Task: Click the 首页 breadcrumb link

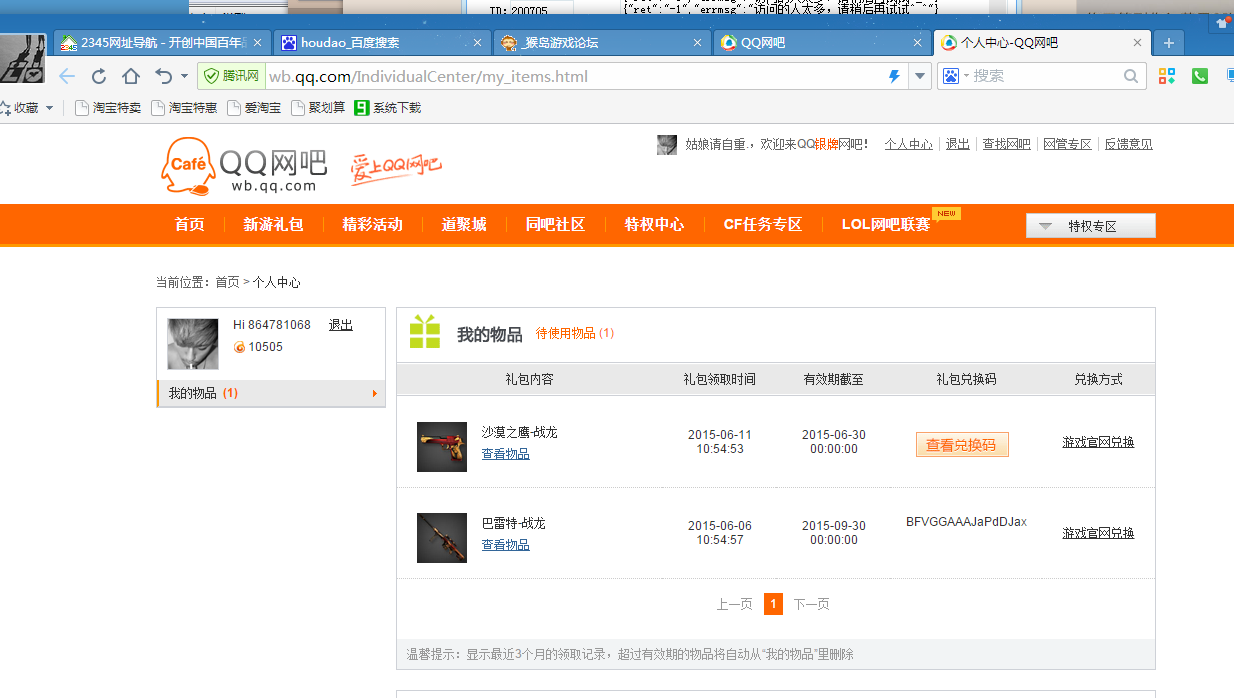Action: (x=227, y=283)
